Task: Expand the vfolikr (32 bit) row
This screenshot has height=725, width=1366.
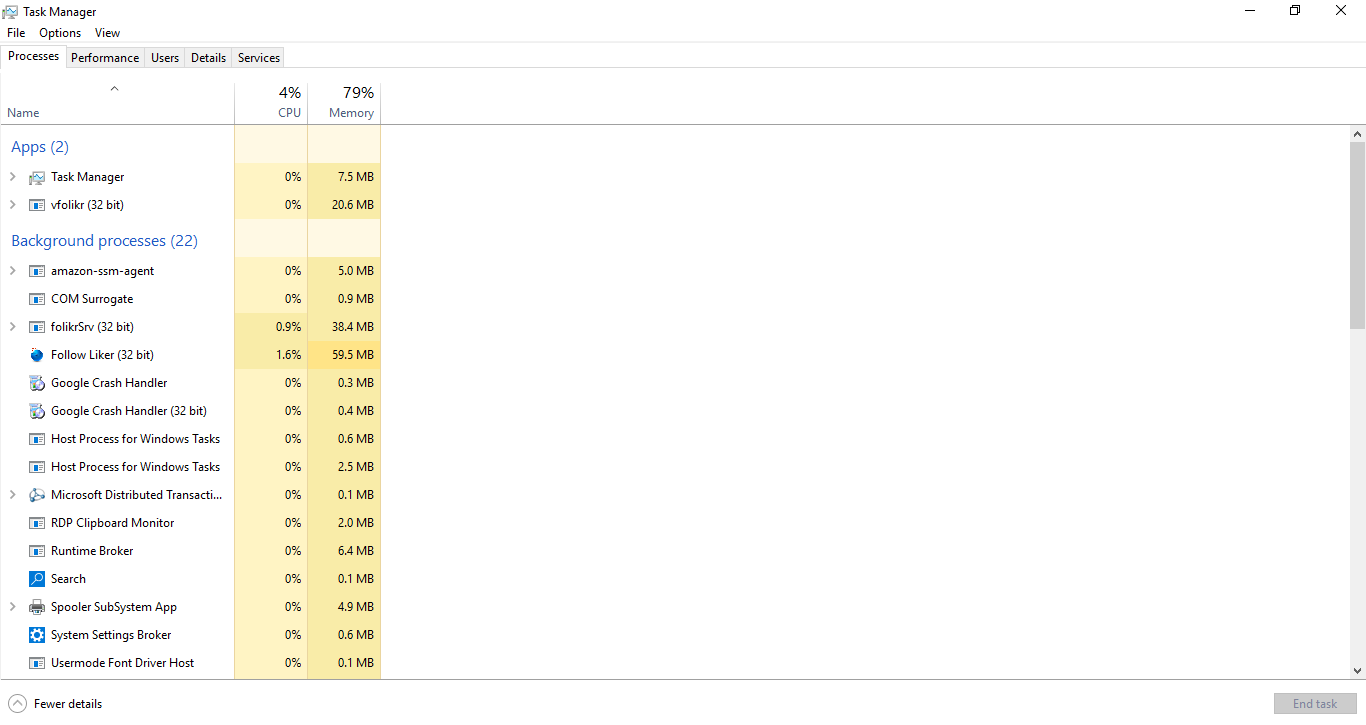Action: 12,205
